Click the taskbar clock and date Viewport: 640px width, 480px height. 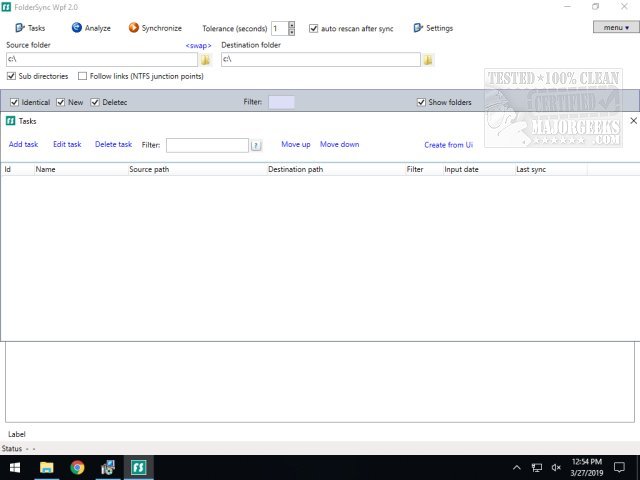click(587, 467)
